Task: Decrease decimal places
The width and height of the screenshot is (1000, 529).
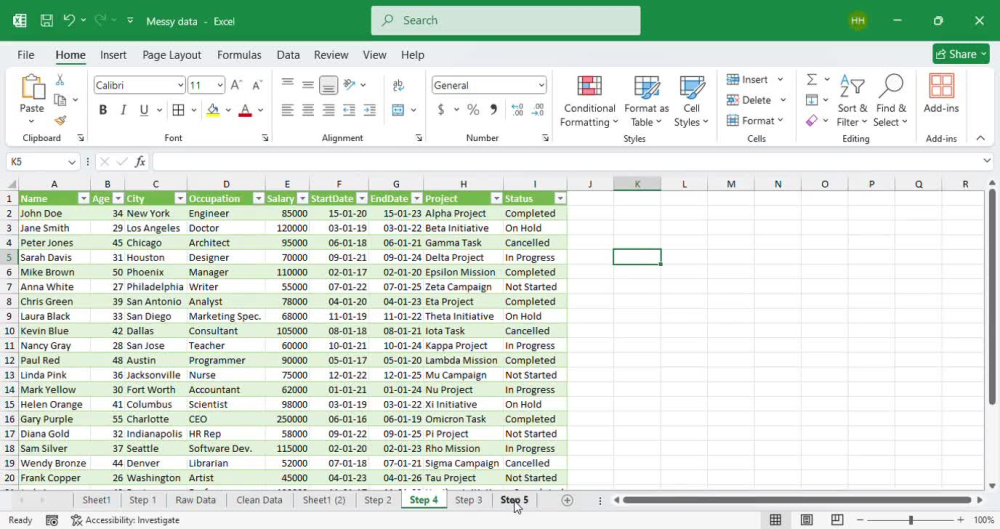Action: click(538, 110)
